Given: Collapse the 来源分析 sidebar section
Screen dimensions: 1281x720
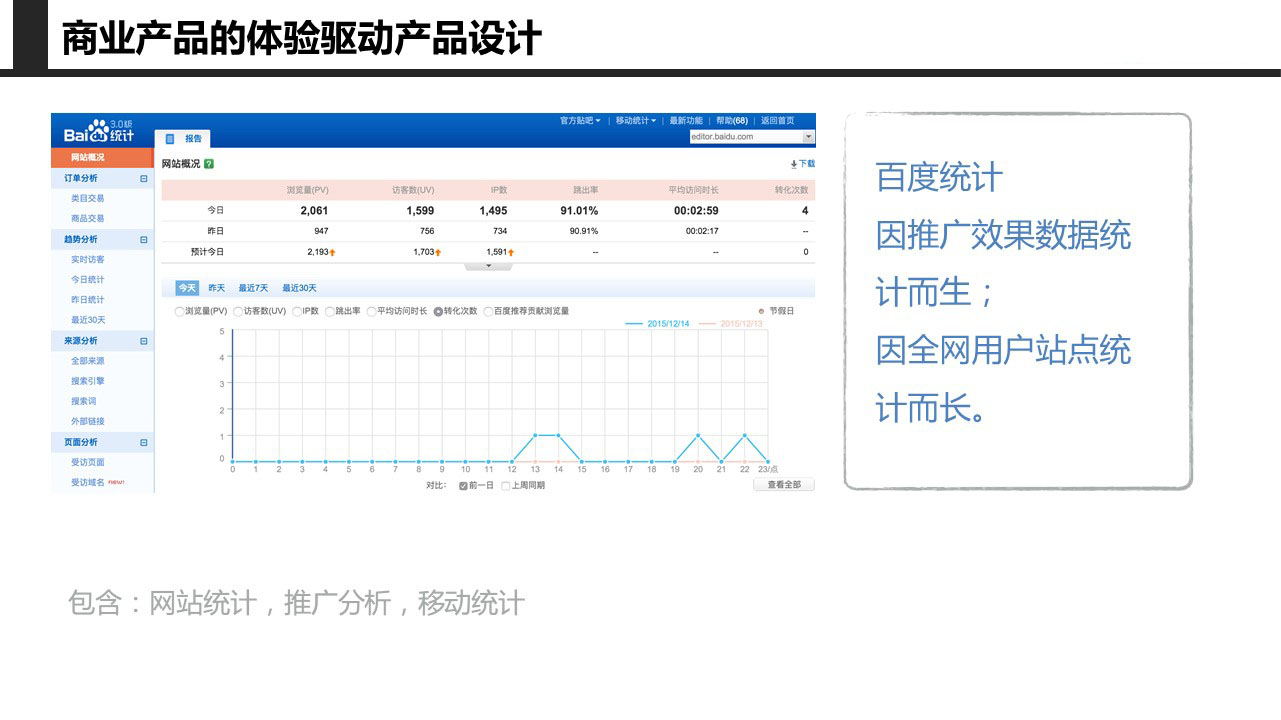Looking at the screenshot, I should coord(144,341).
